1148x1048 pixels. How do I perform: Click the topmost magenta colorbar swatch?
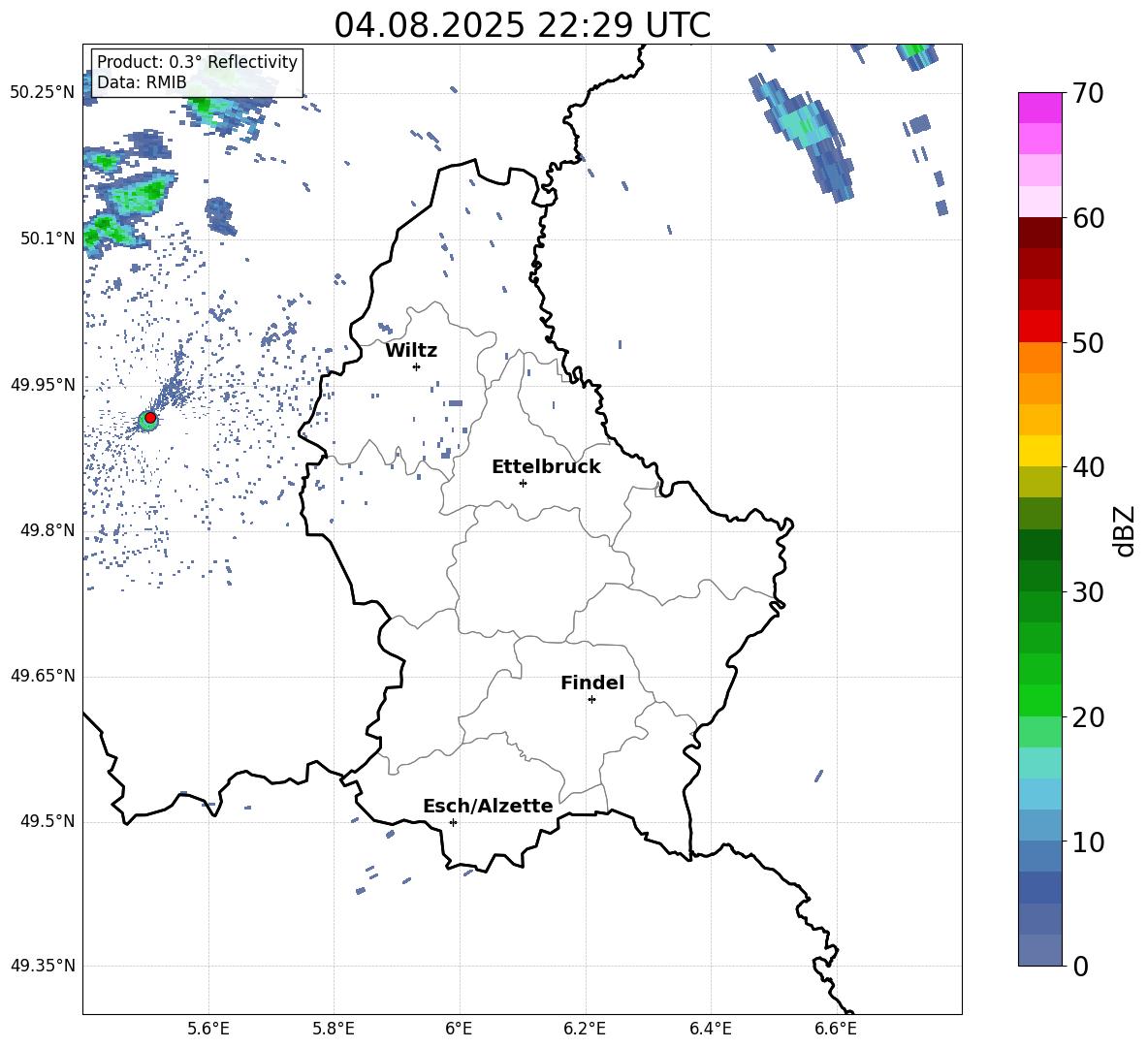point(1039,108)
